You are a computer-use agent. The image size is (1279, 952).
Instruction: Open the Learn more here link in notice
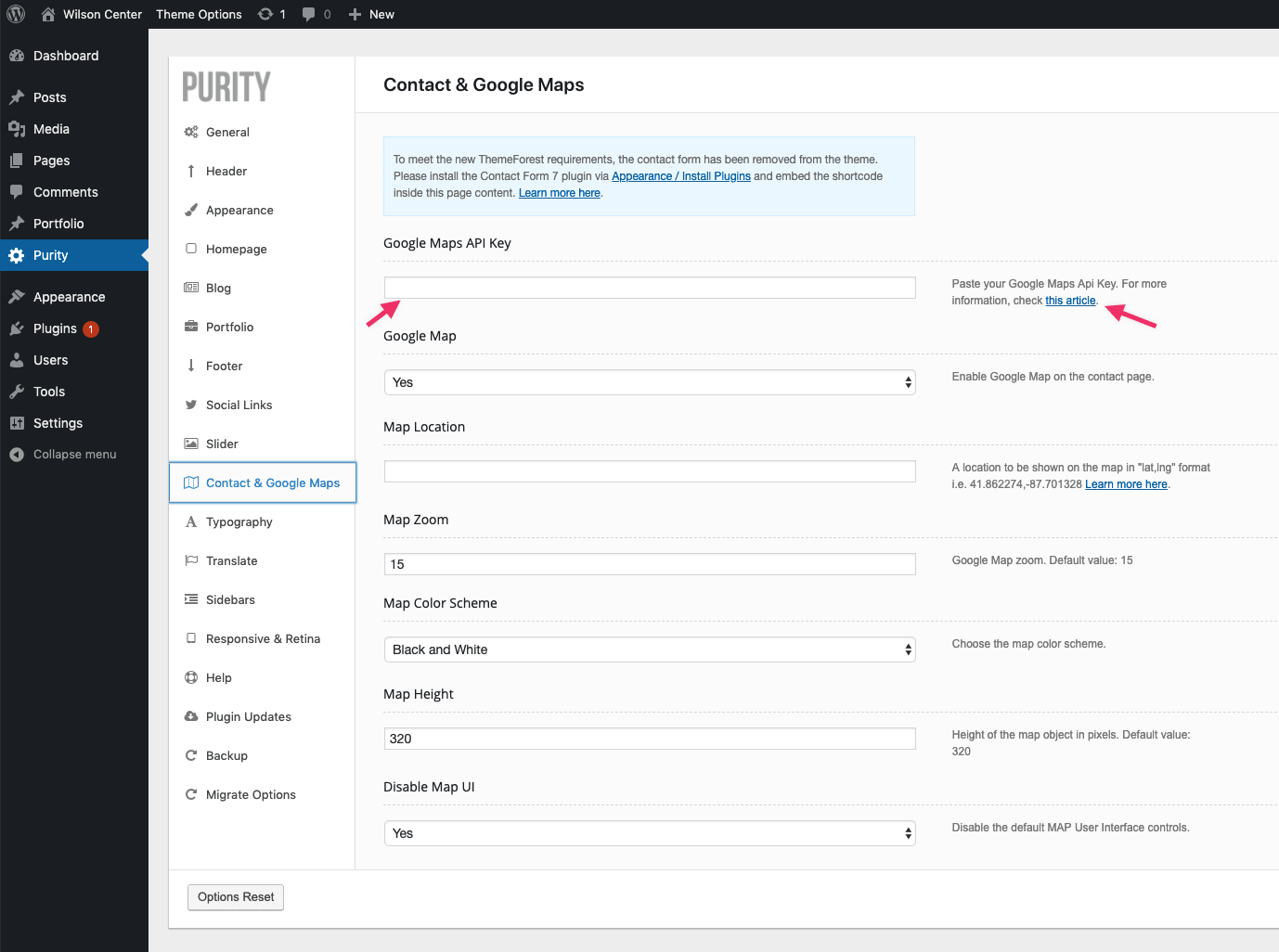tap(560, 193)
